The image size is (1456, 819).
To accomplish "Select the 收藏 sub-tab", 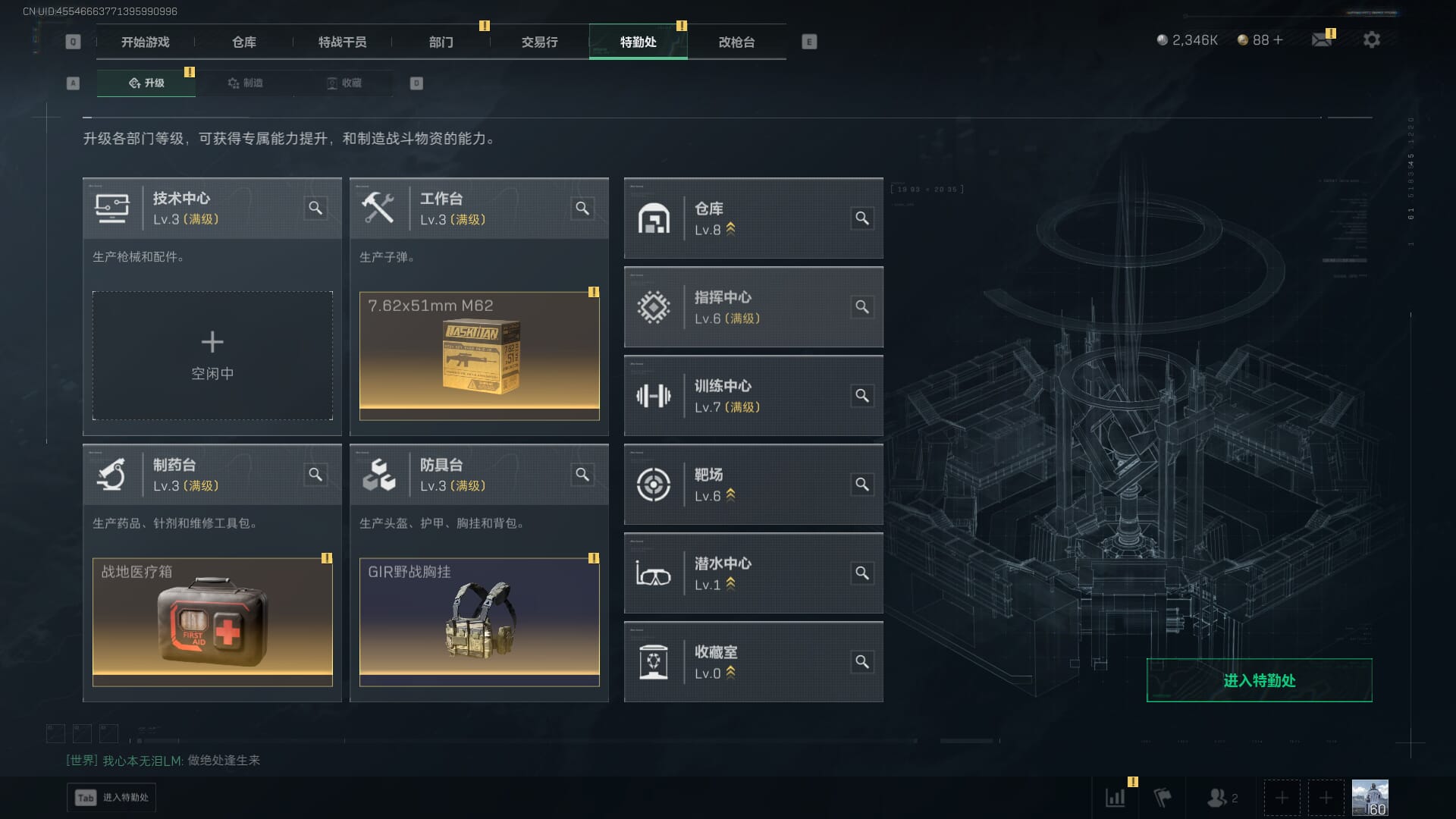I will point(344,83).
